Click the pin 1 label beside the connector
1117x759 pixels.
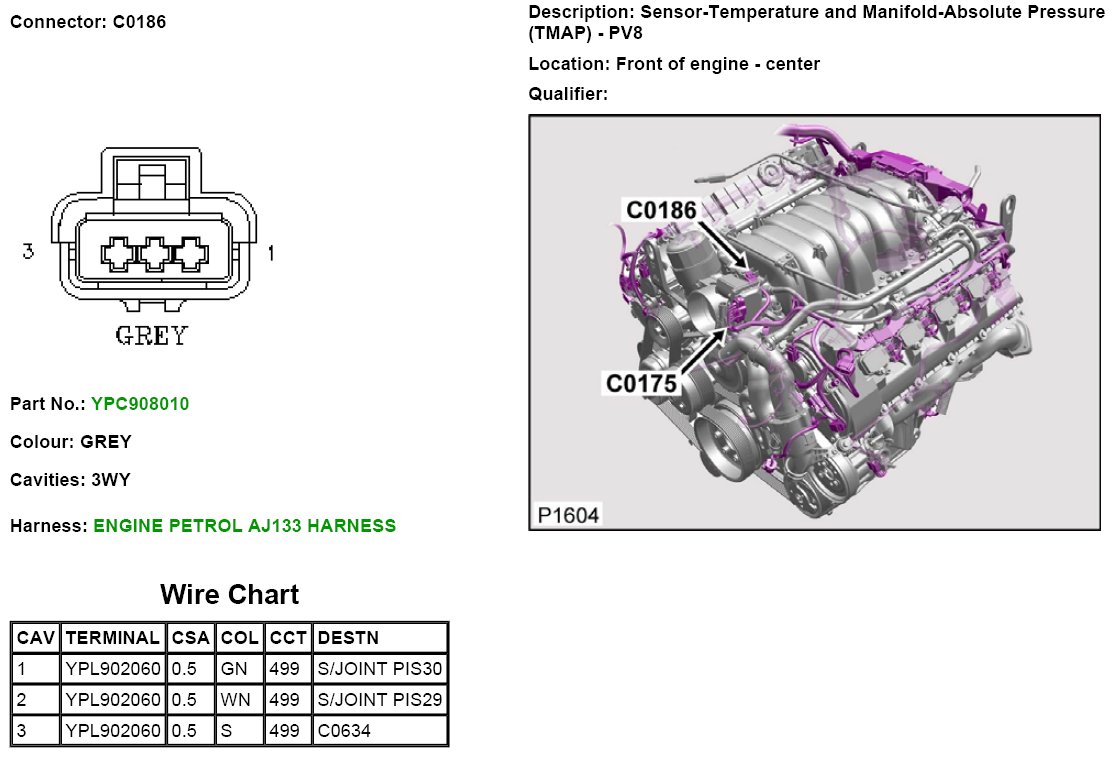coord(270,254)
